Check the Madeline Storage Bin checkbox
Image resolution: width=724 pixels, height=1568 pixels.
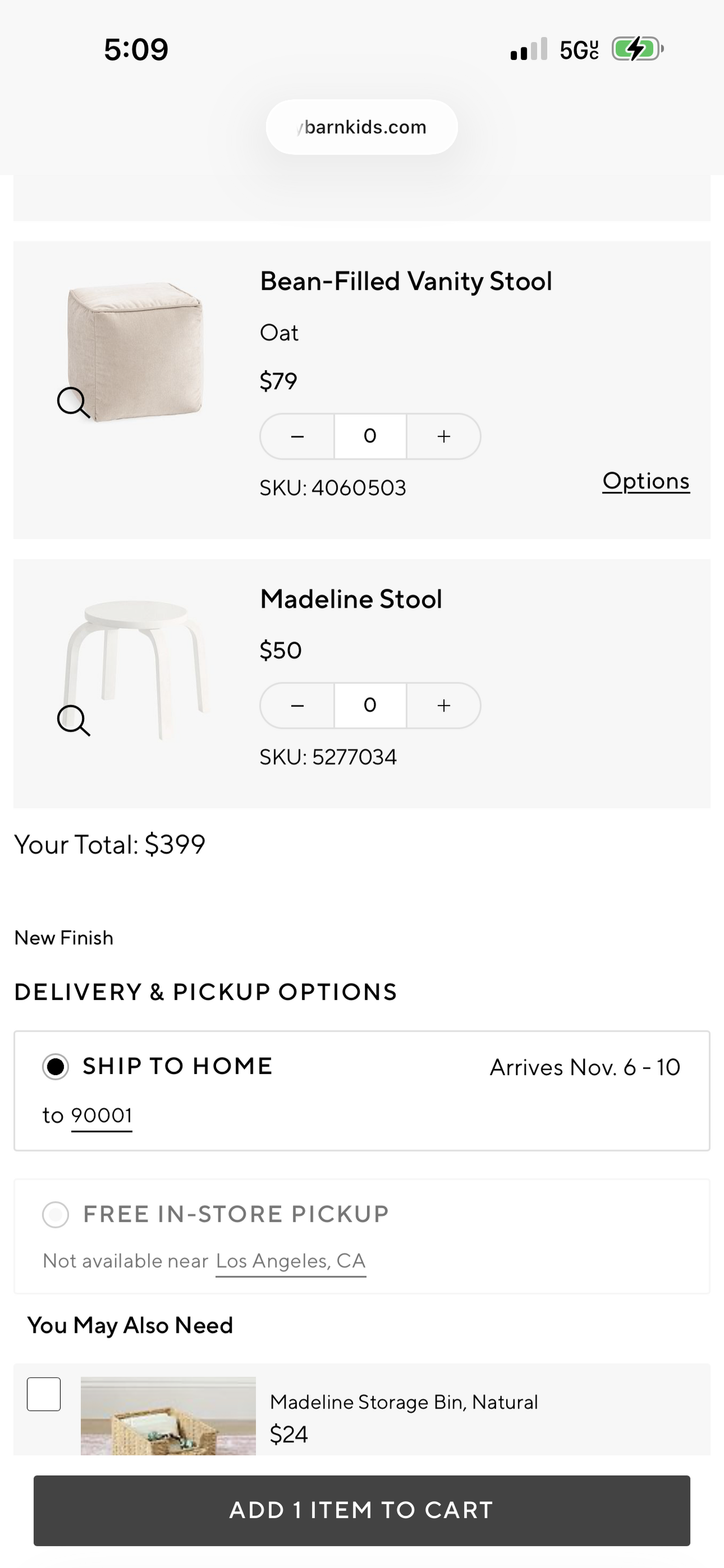pyautogui.click(x=44, y=1393)
